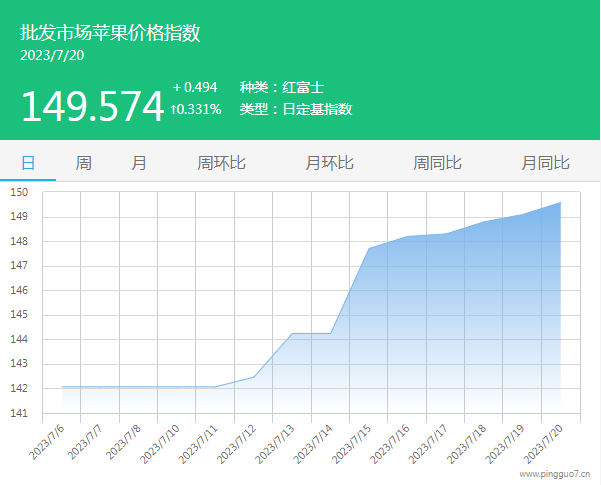Viewport: 601px width, 485px height.
Task: Open the 周同比 tab
Action: [x=437, y=163]
